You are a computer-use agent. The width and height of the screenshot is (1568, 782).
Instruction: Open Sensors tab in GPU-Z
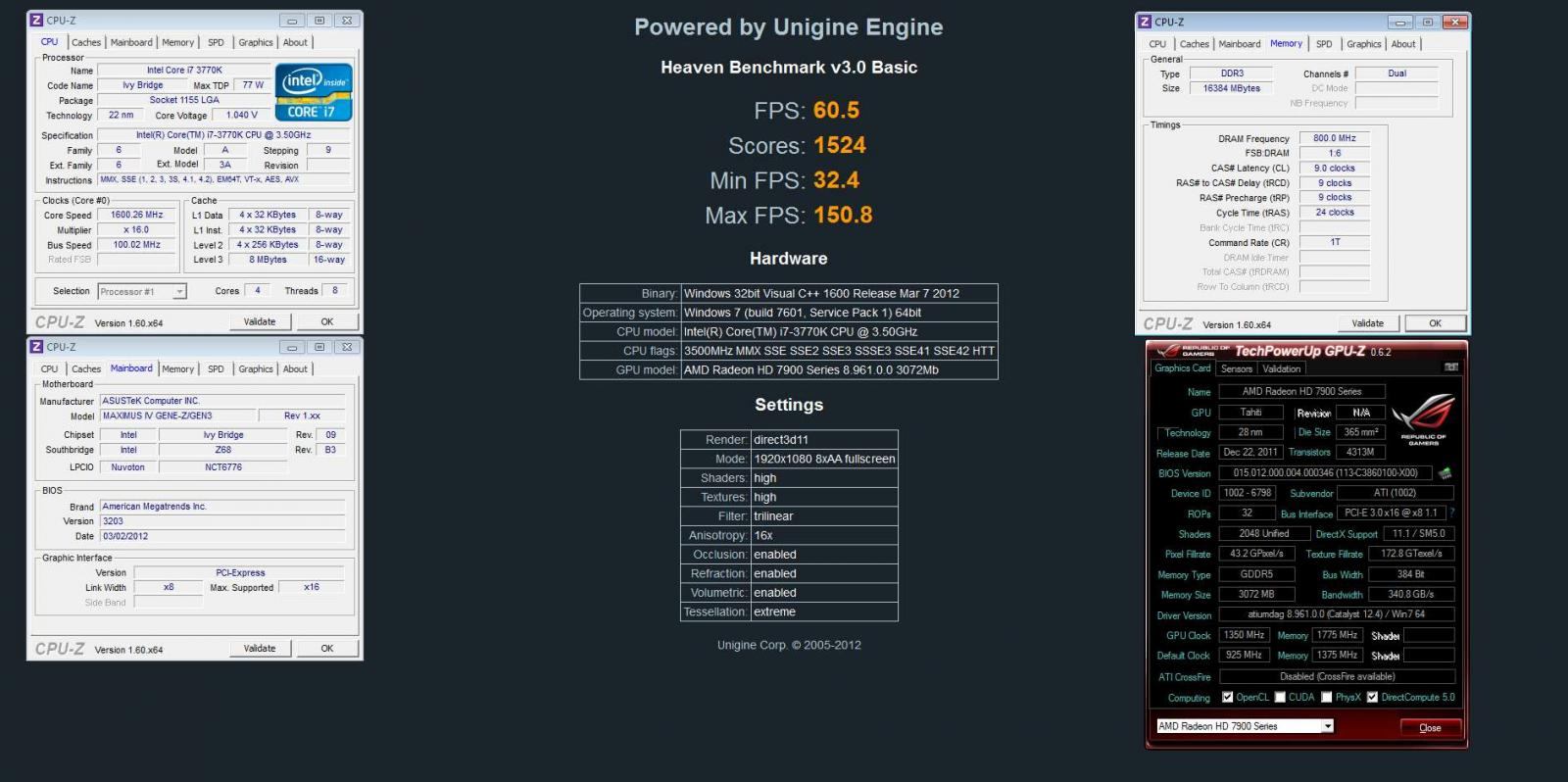[x=1237, y=368]
